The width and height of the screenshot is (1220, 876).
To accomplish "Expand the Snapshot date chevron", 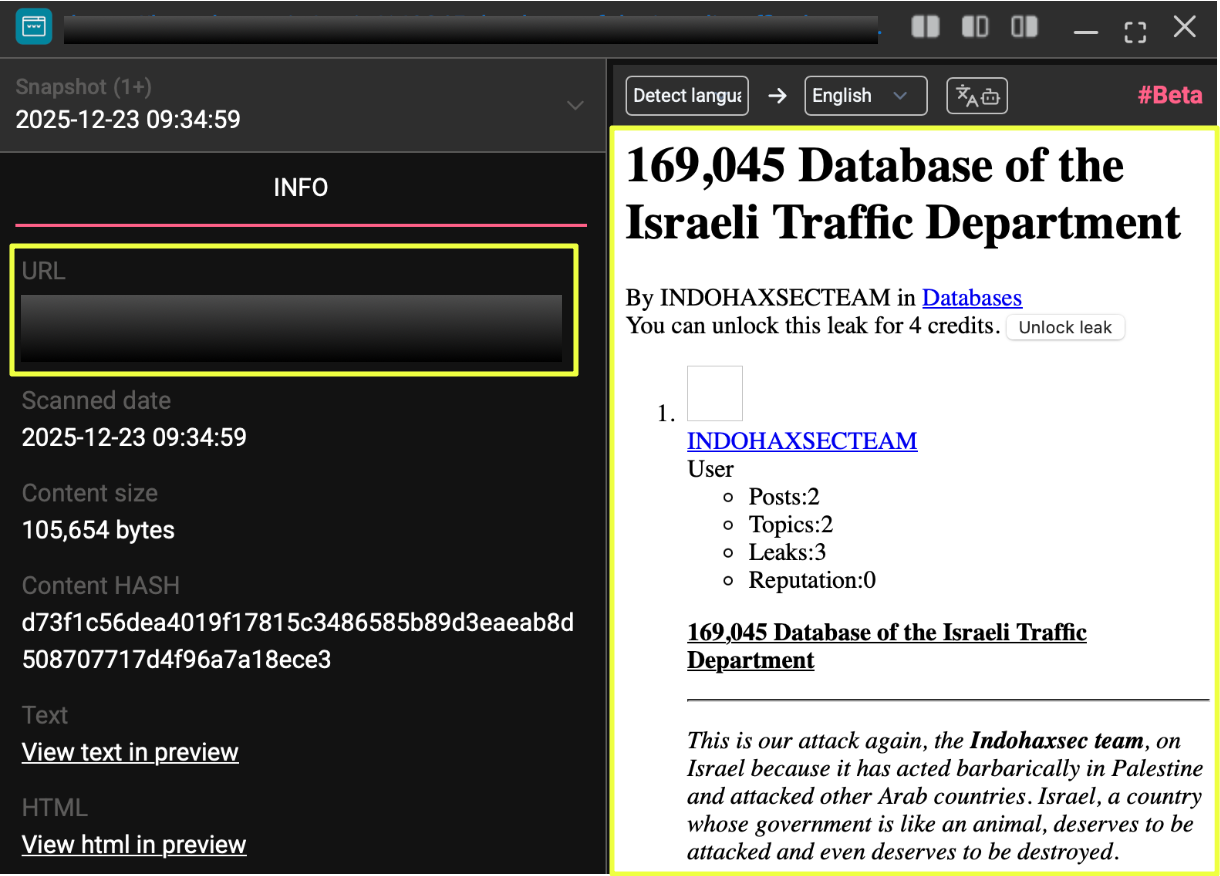I will [x=575, y=105].
